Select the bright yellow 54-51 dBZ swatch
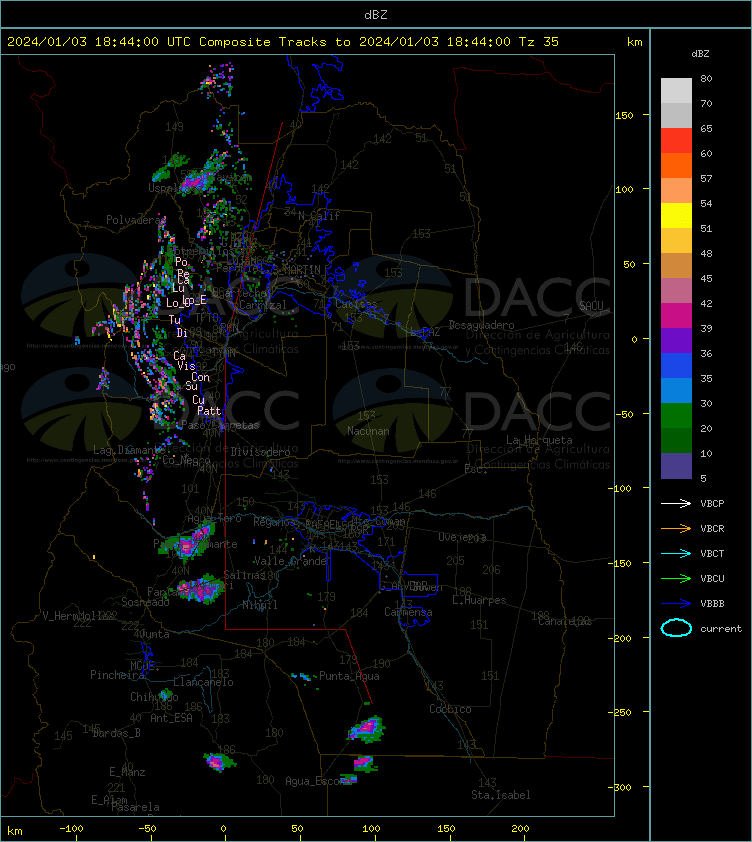Viewport: 752px width, 842px height. 676,215
